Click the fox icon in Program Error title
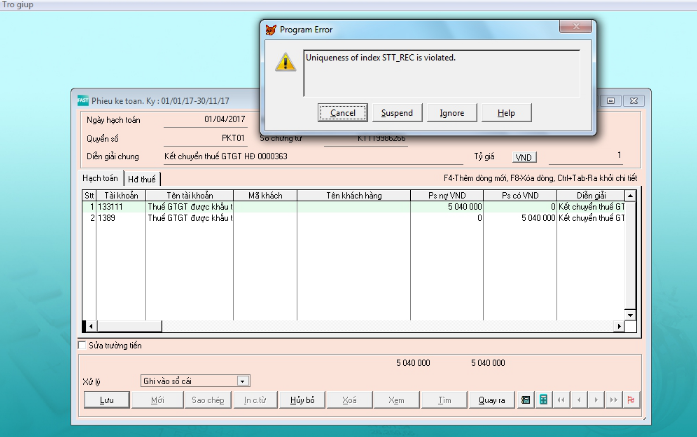This screenshot has width=697, height=437. (268, 29)
